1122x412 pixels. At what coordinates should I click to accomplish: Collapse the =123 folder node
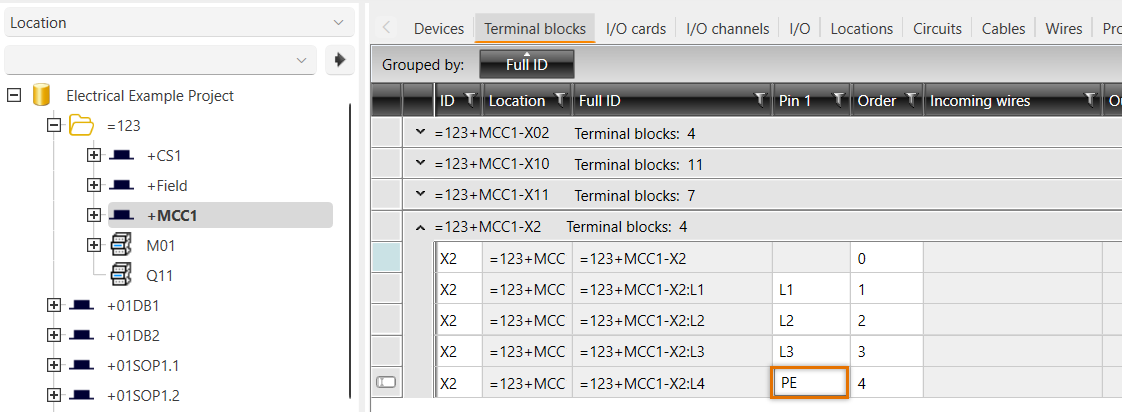click(54, 126)
